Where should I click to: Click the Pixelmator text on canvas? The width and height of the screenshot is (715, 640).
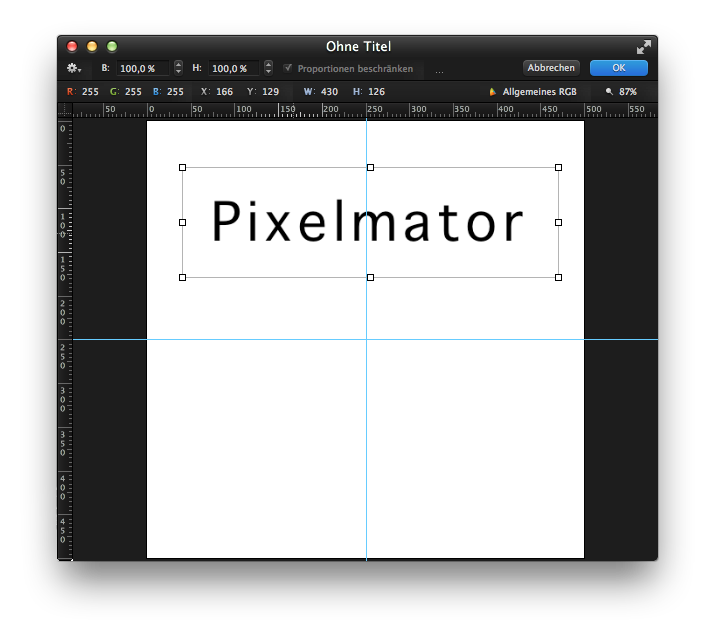(367, 222)
